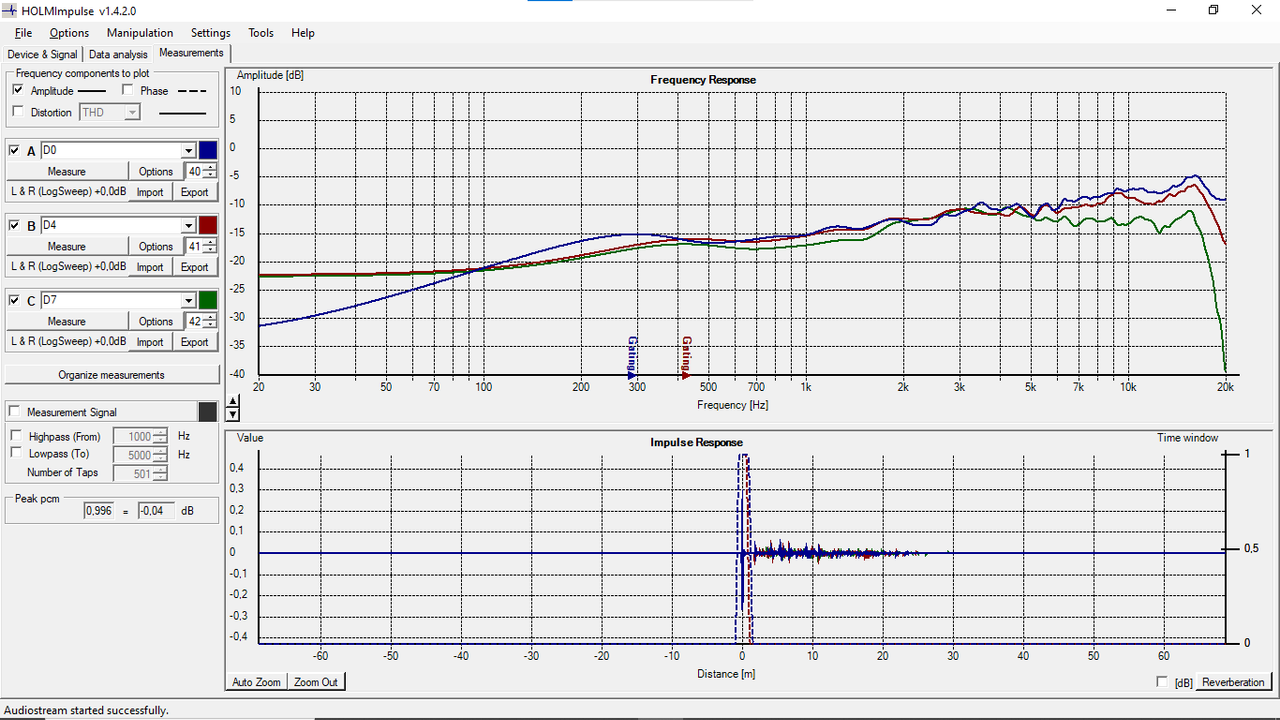Switch to the Device & Signal tab
The image size is (1280, 720).
click(x=42, y=54)
